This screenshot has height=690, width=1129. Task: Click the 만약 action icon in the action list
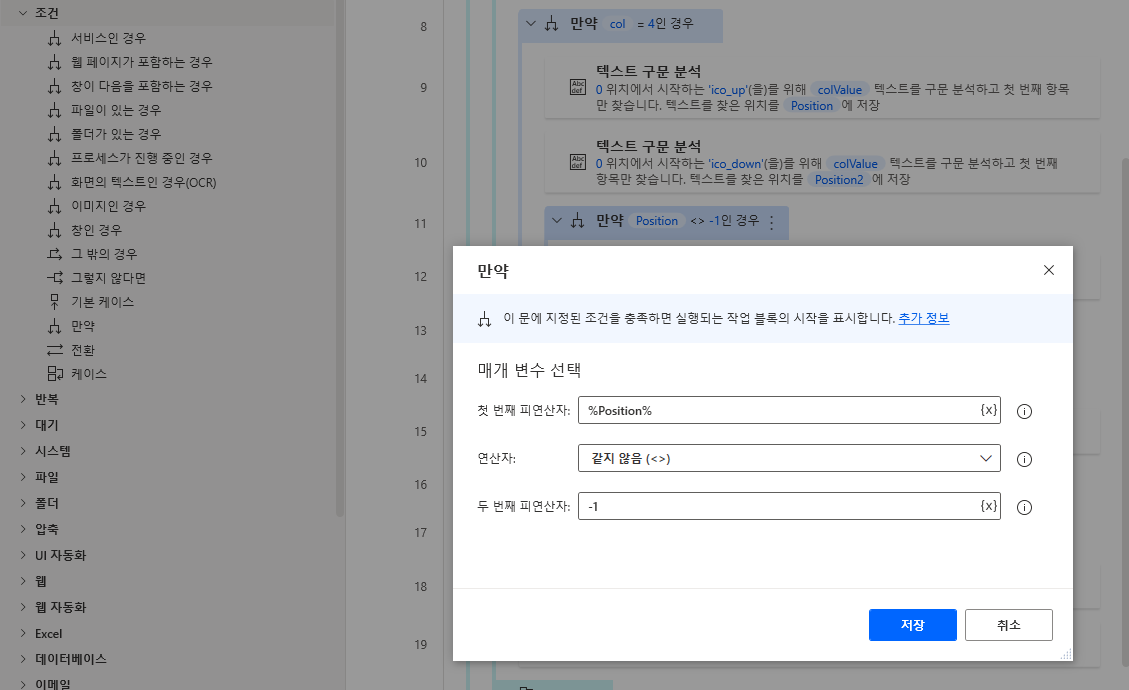(55, 326)
